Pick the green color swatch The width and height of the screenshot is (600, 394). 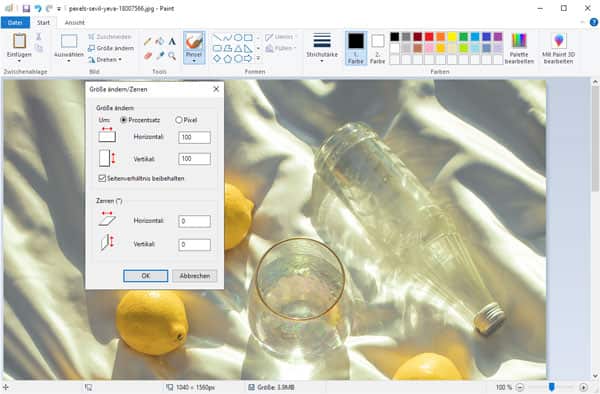[x=463, y=37]
